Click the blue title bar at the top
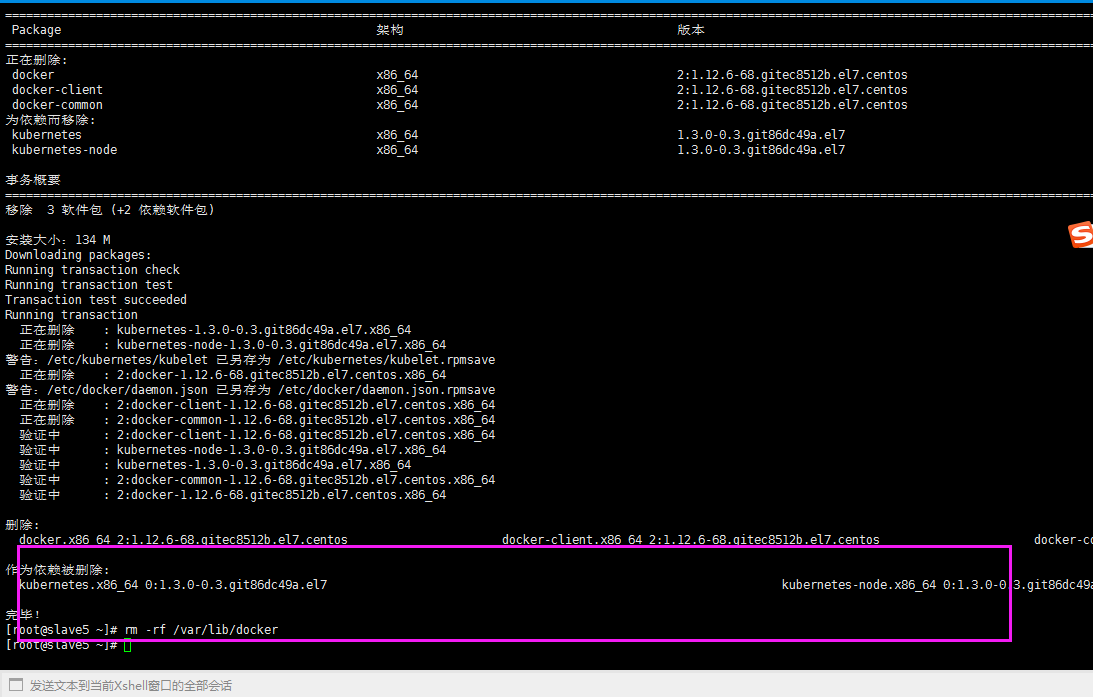This screenshot has height=697, width=1093. click(546, 4)
